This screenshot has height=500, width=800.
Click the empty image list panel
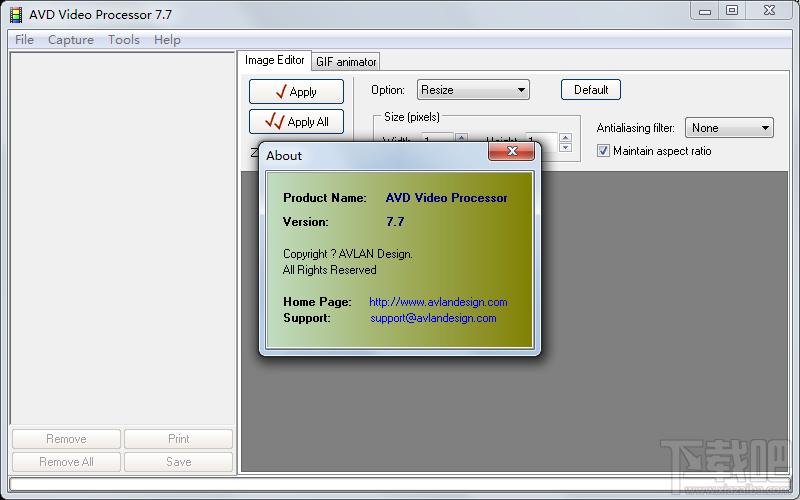pyautogui.click(x=122, y=238)
